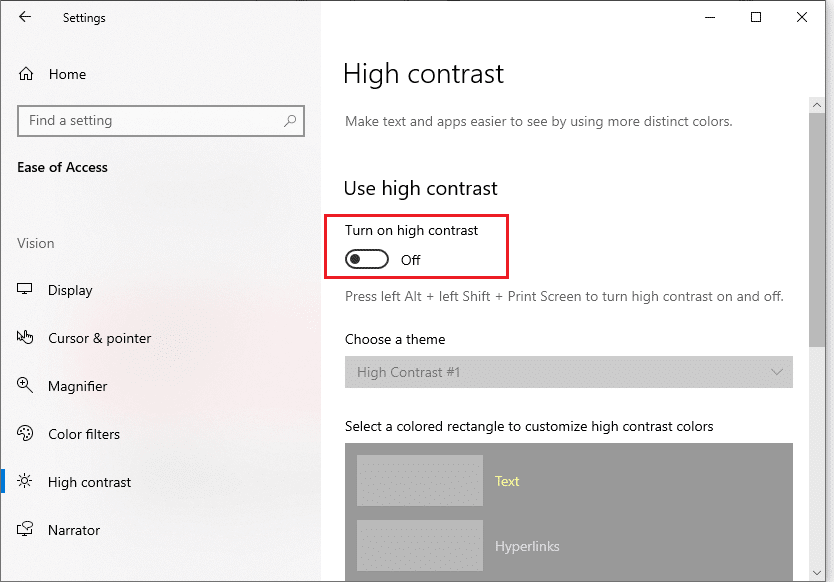
Task: Click the back arrow button
Action: [x=24, y=17]
